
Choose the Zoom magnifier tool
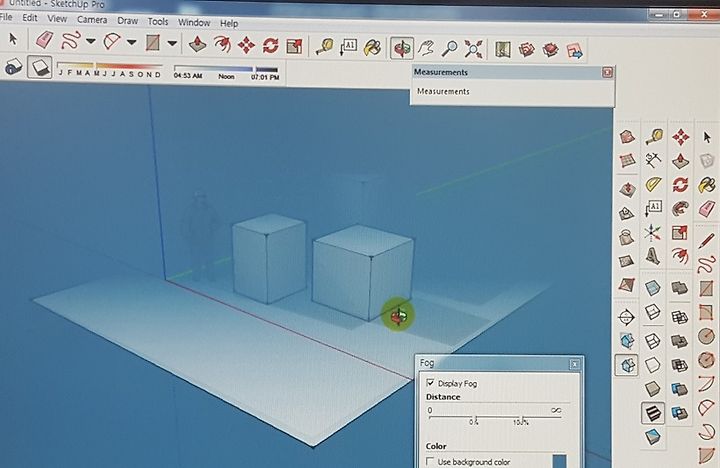point(450,48)
